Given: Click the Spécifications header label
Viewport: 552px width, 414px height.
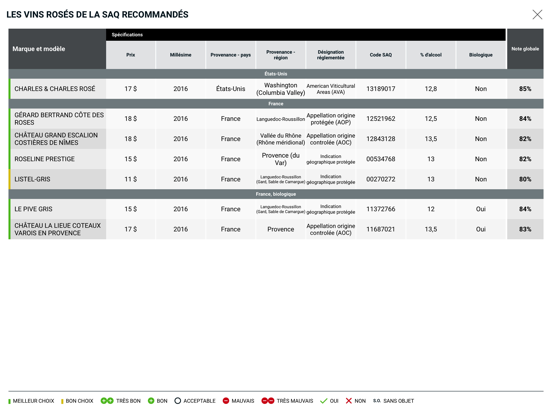Looking at the screenshot, I should 127,34.
